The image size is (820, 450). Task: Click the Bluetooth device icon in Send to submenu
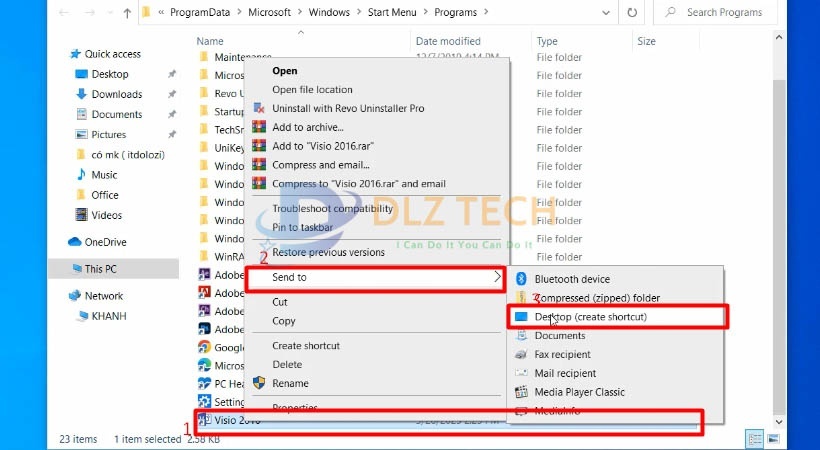[521, 279]
